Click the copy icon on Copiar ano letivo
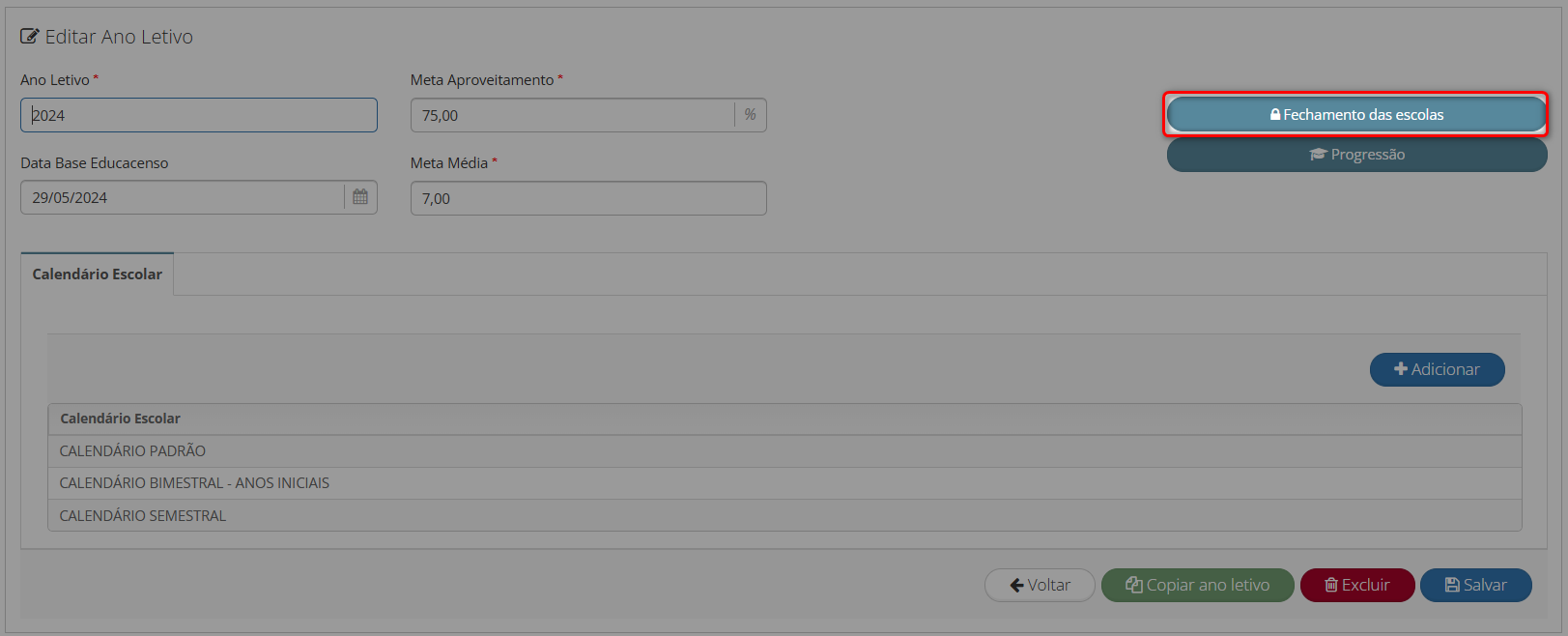The width and height of the screenshot is (1568, 636). 1134,585
